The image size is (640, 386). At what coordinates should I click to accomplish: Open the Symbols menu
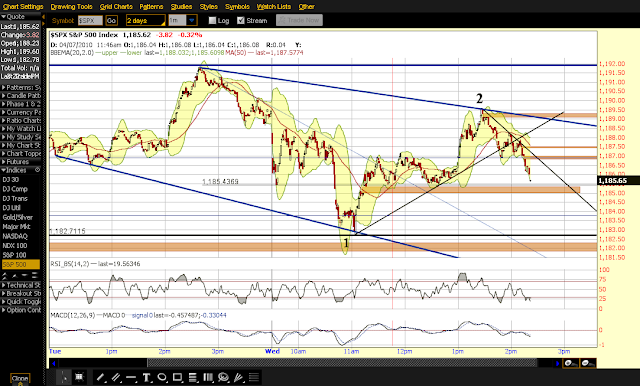tap(237, 7)
